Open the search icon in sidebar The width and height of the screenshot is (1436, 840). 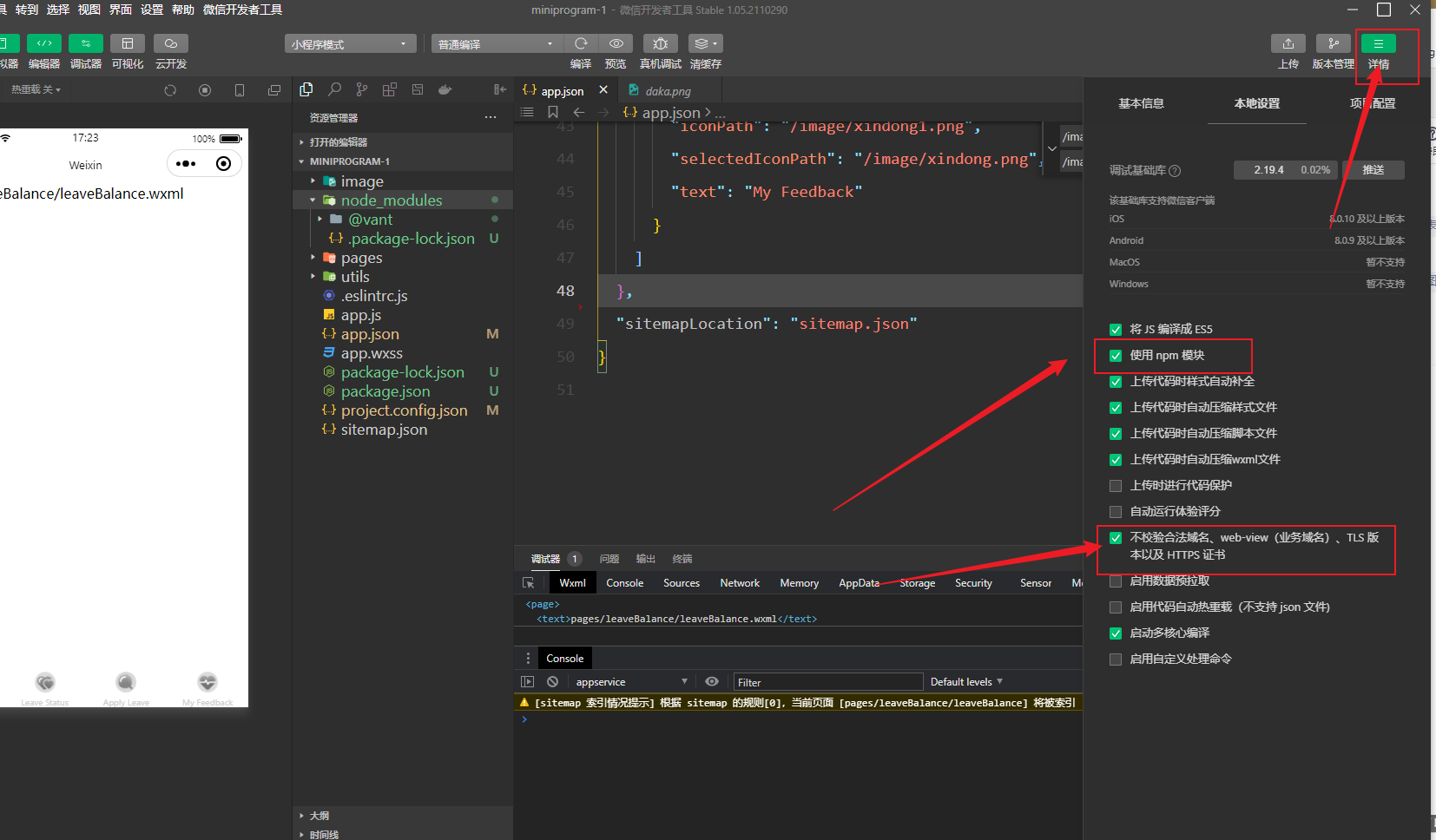coord(334,89)
